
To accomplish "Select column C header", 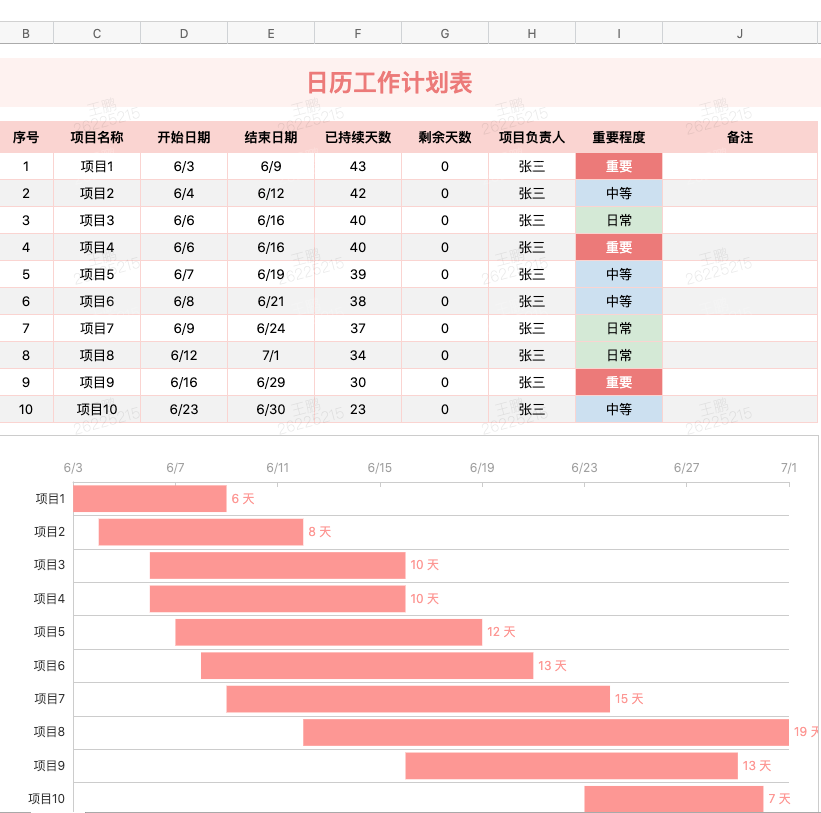I will pyautogui.click(x=97, y=34).
